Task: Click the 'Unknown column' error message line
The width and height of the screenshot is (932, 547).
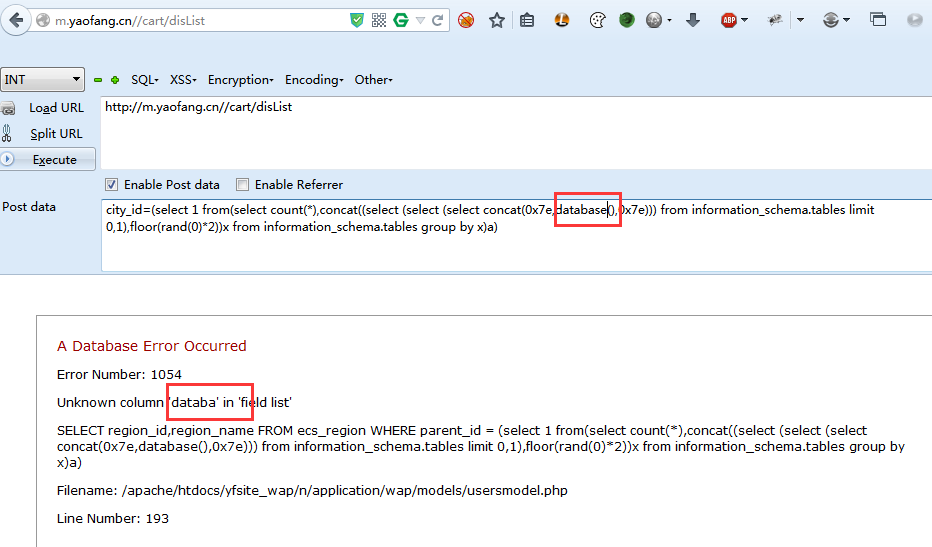Action: click(174, 403)
